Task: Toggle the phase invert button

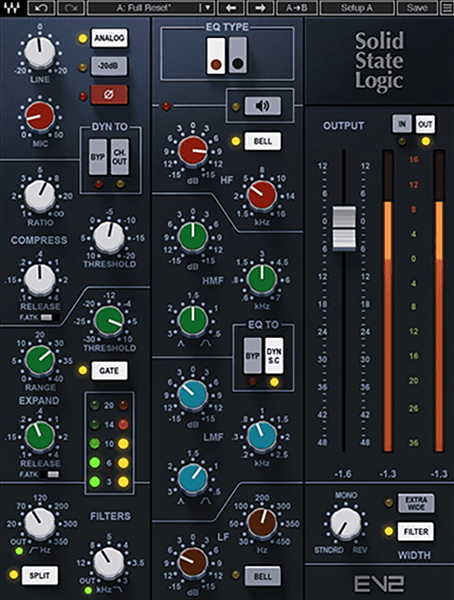Action: (x=109, y=95)
